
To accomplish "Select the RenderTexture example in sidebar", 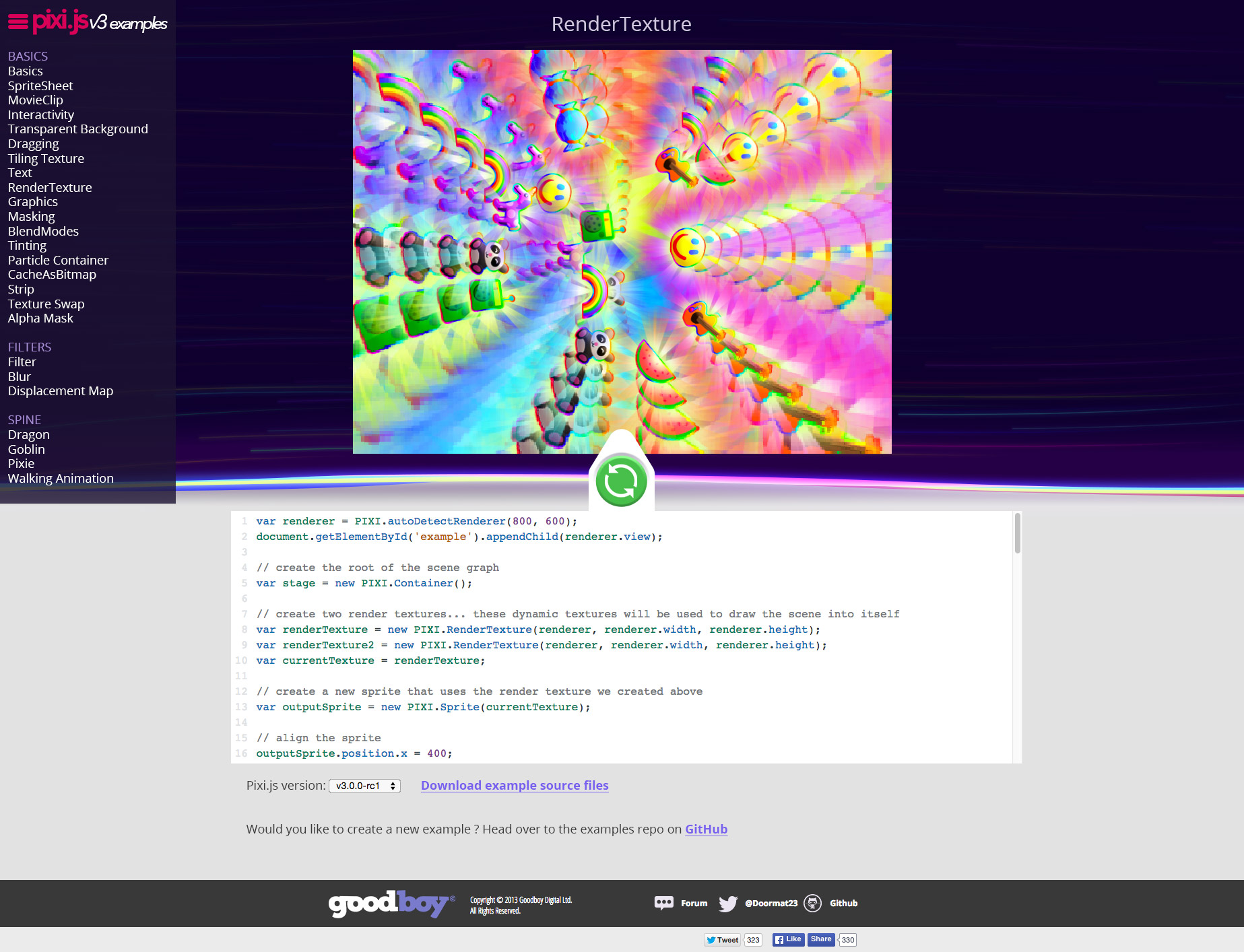I will (x=49, y=187).
